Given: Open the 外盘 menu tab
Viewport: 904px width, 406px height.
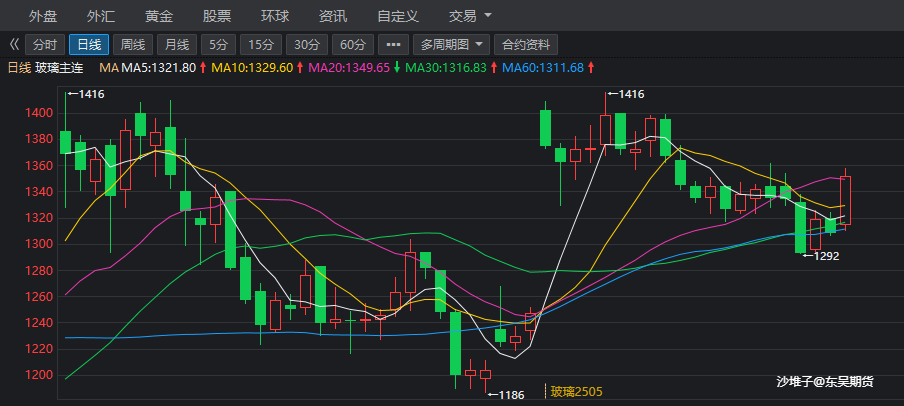Looking at the screenshot, I should coord(43,16).
